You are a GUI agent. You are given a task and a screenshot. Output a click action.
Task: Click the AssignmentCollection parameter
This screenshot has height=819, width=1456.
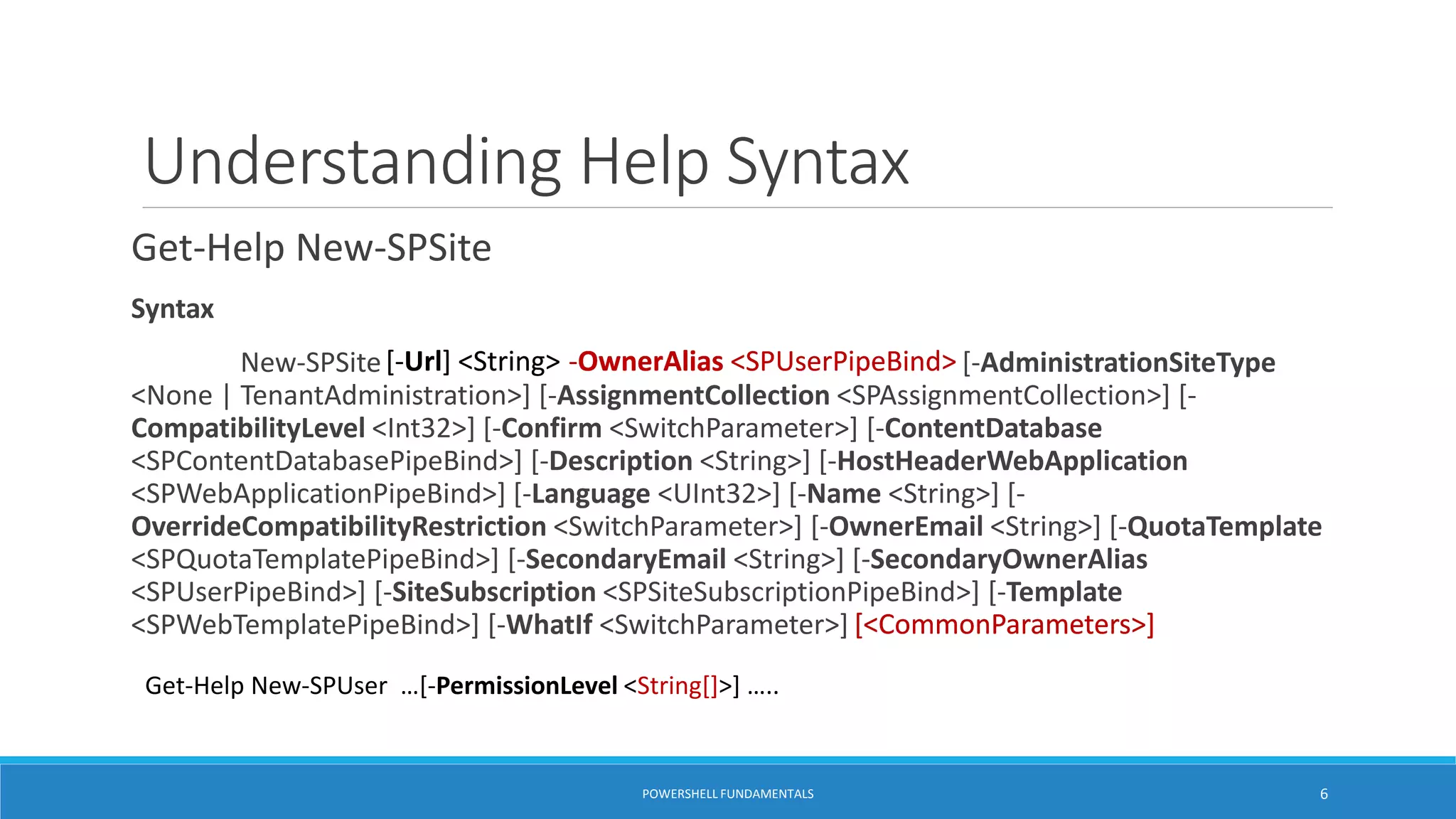pyautogui.click(x=693, y=395)
